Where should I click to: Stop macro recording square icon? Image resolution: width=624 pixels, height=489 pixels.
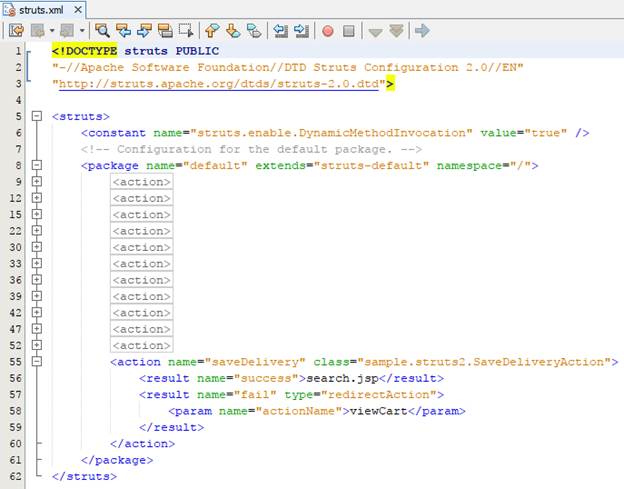(349, 31)
